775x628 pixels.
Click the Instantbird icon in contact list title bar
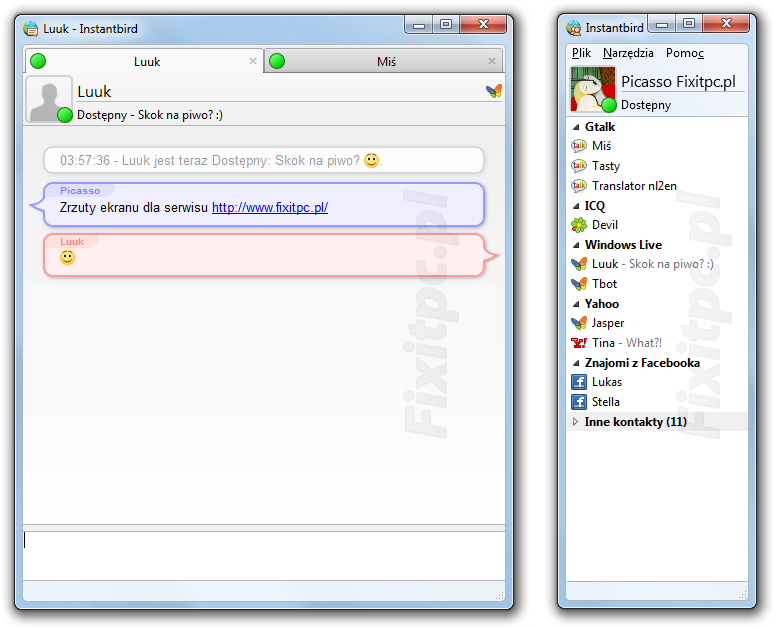574,28
